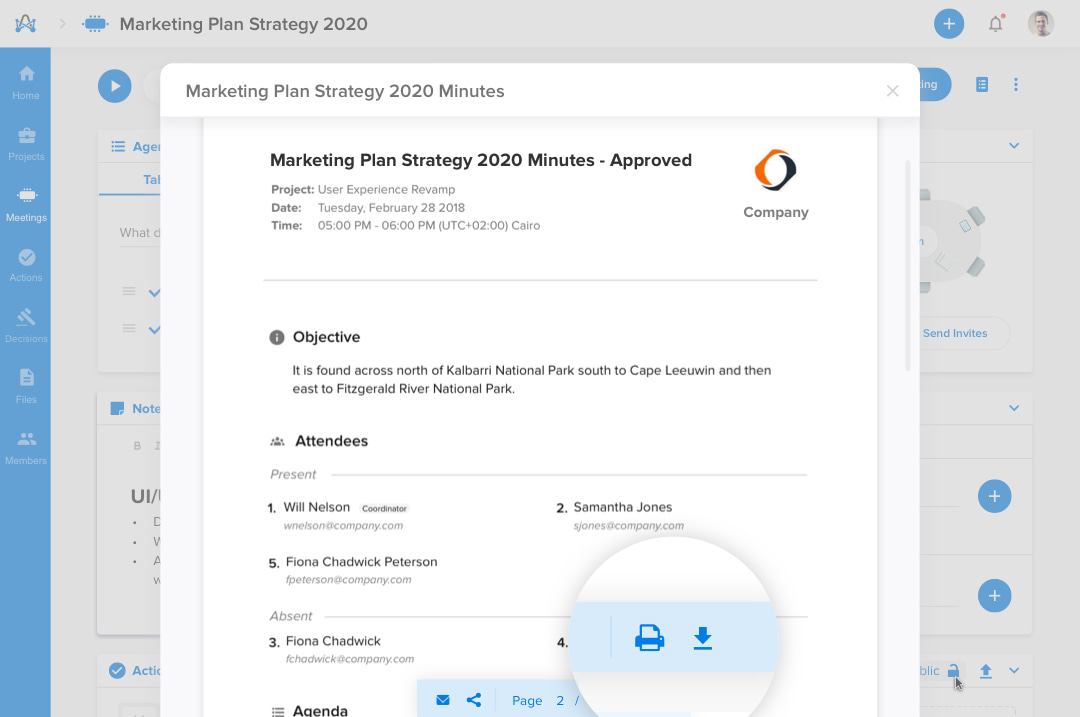The height and width of the screenshot is (717, 1080).
Task: Click Send Invites button
Action: point(955,333)
